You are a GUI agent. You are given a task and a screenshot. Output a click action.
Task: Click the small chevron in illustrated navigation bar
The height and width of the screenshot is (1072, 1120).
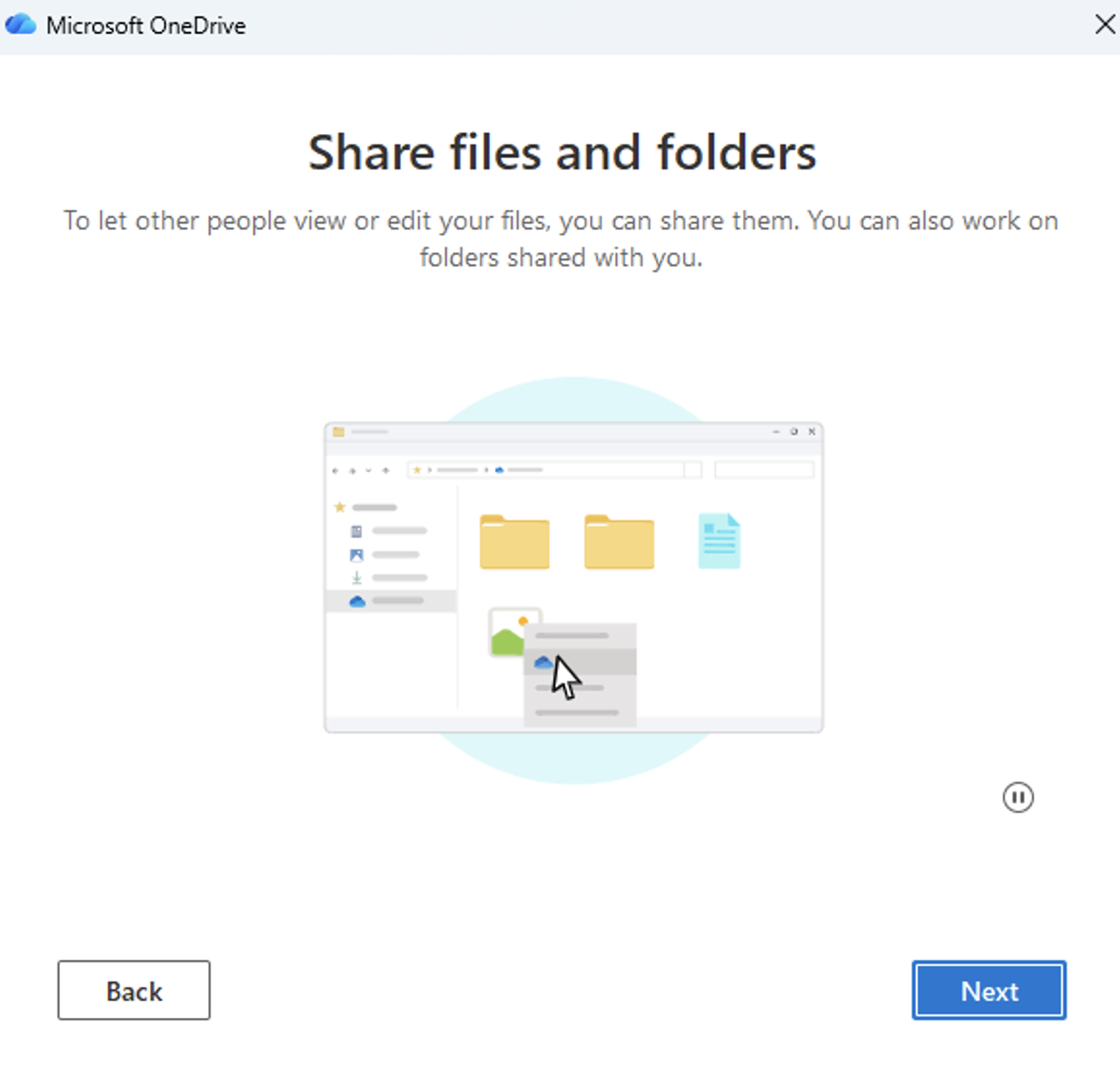[x=369, y=470]
